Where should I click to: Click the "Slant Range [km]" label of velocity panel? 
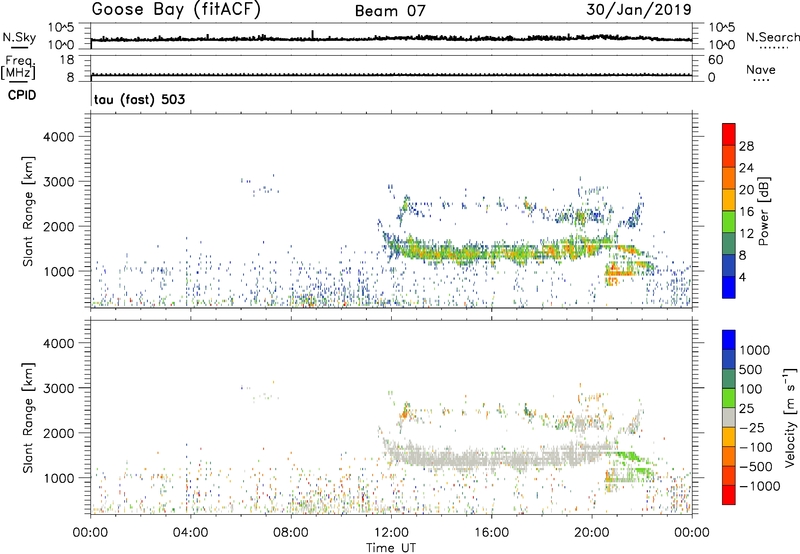click(28, 417)
